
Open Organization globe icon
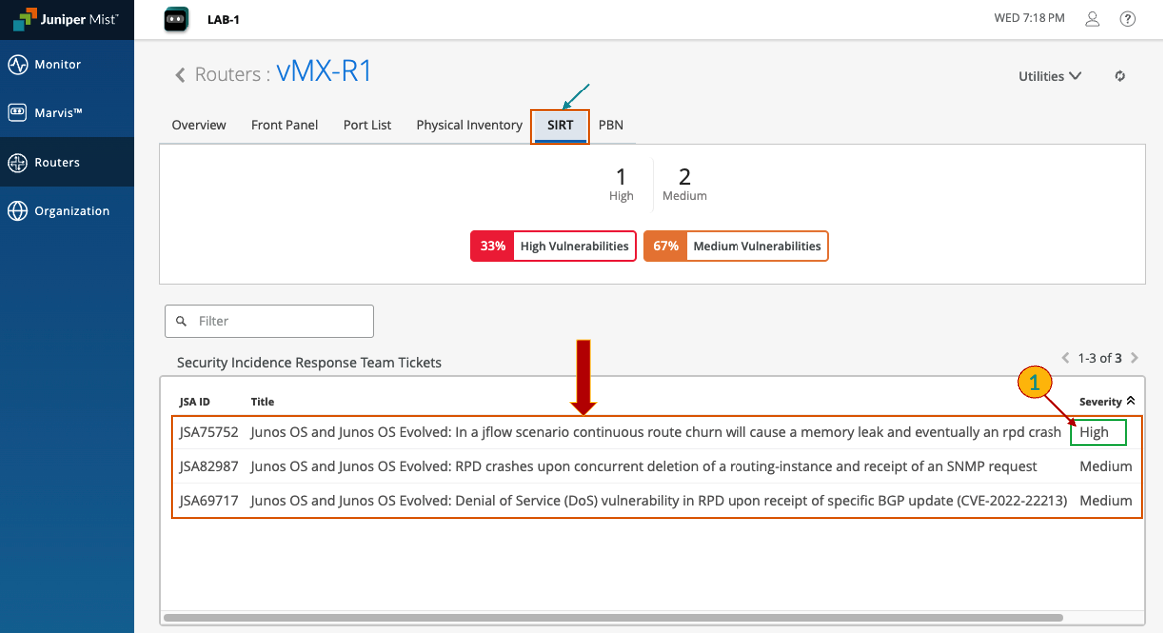17,211
